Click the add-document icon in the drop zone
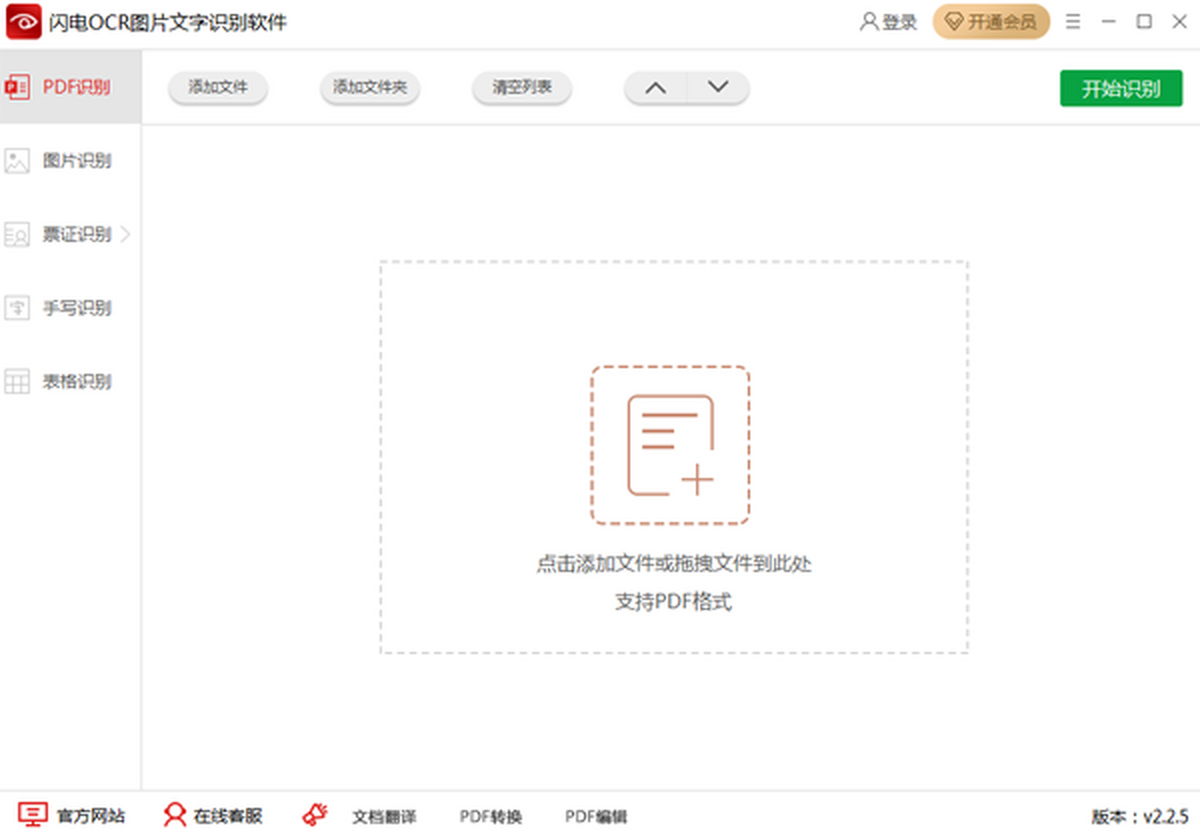Screen dimensions: 1200x834 tap(670, 445)
